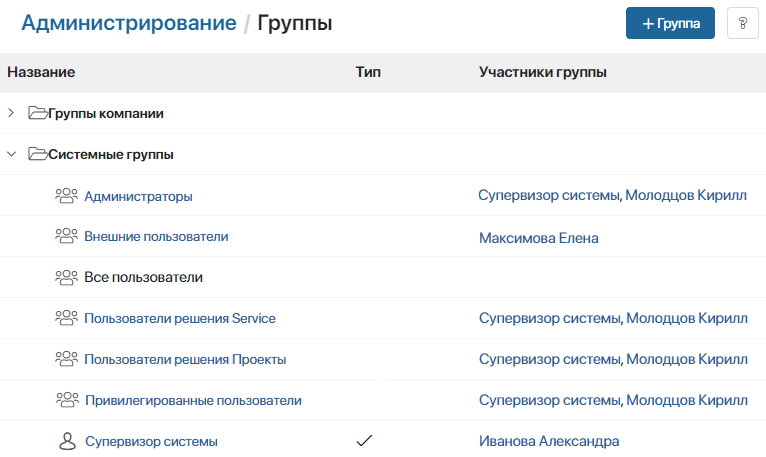
Task: Click the Группы компании folder name
Action: pos(106,113)
